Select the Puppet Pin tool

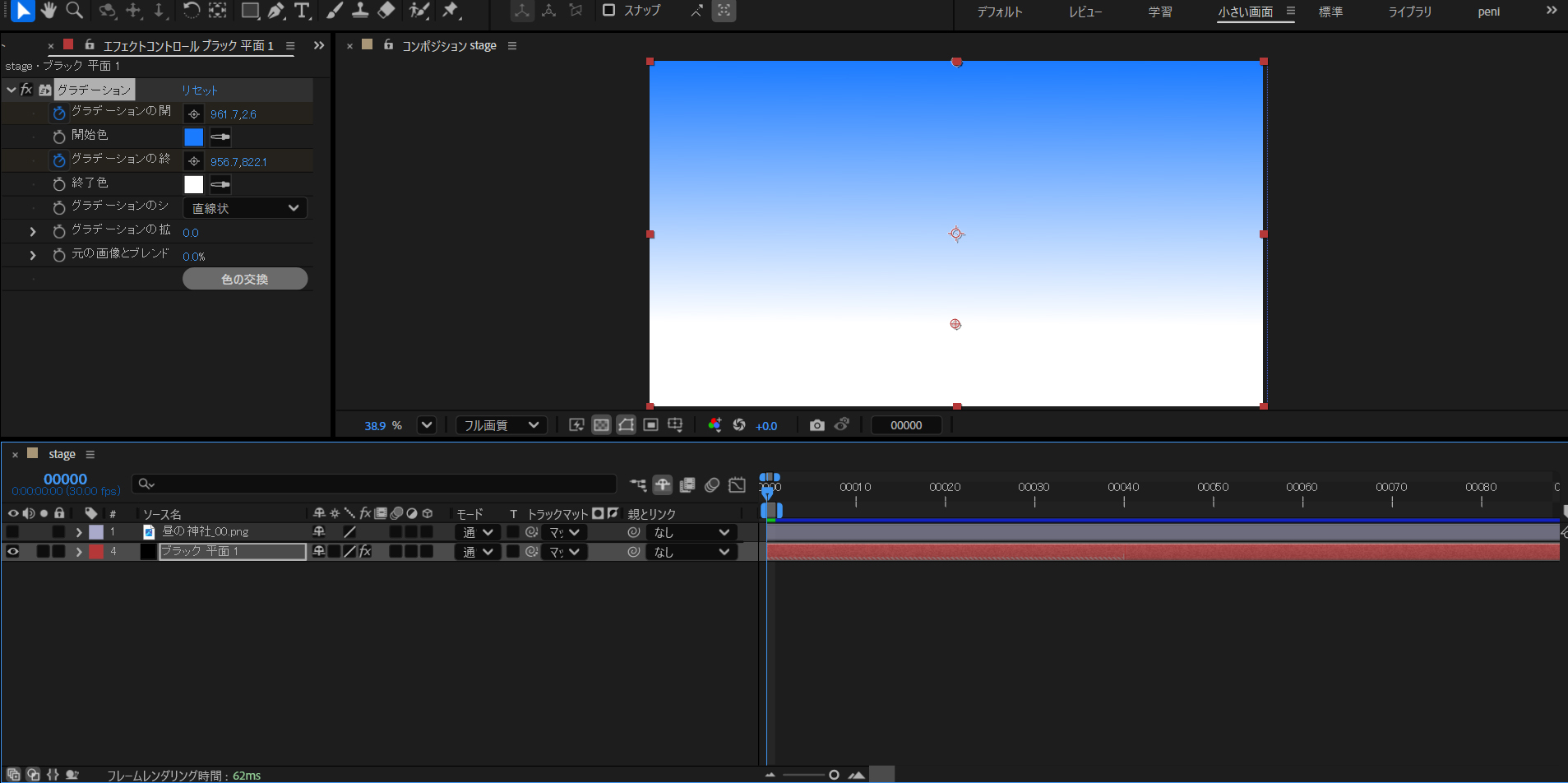(x=451, y=11)
